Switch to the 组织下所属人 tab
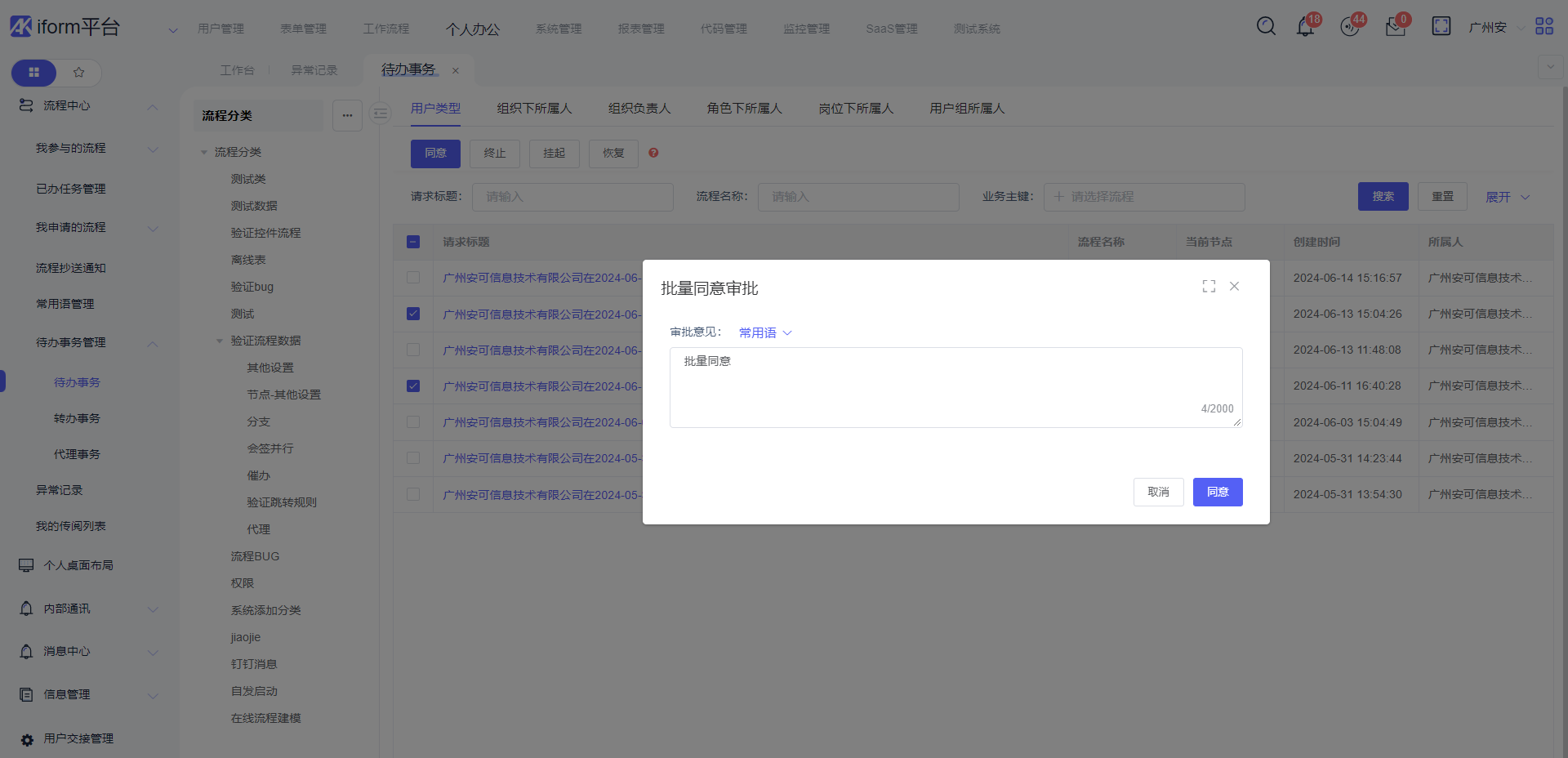 coord(534,109)
